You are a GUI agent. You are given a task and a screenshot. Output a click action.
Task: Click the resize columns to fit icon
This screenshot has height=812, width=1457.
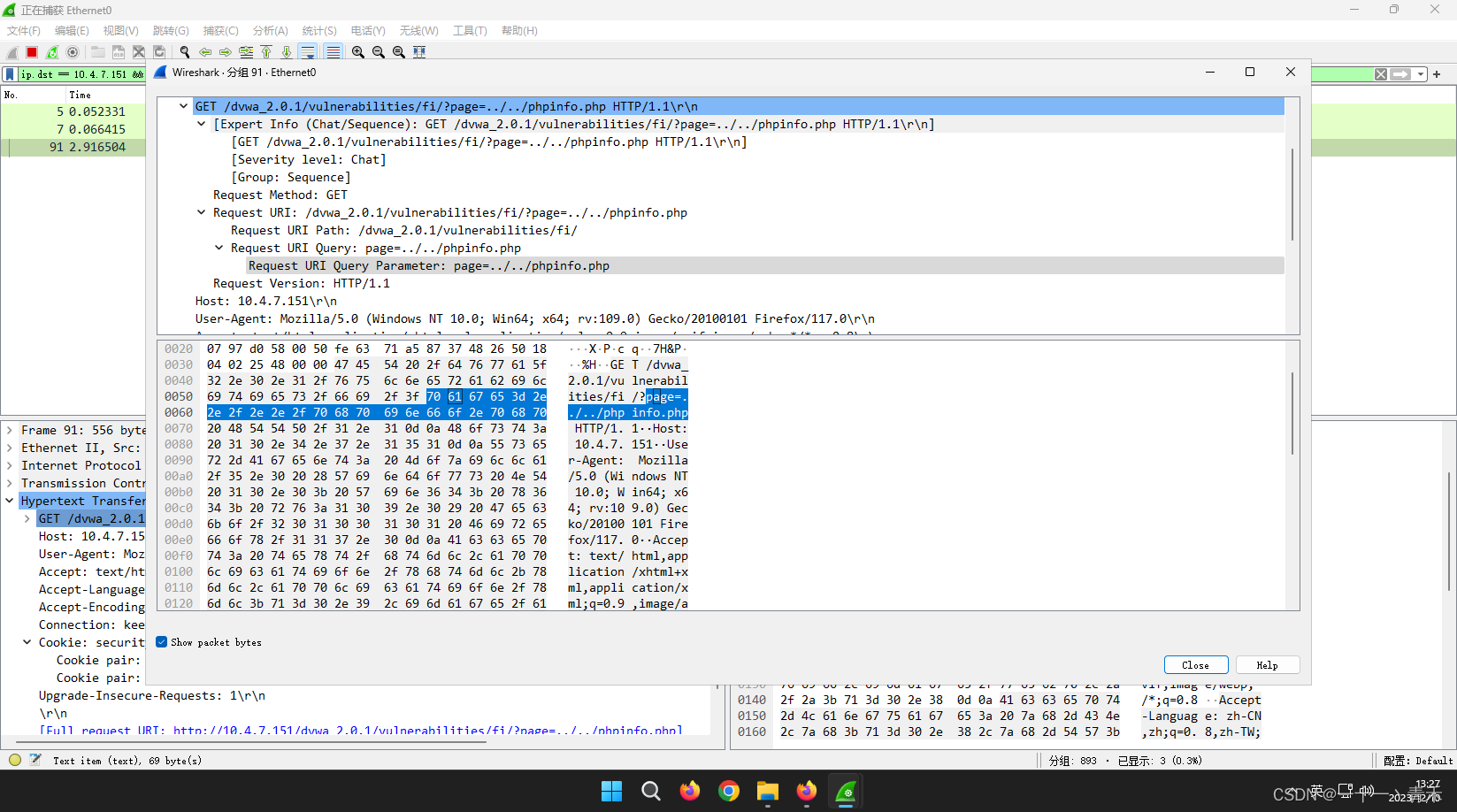[419, 52]
